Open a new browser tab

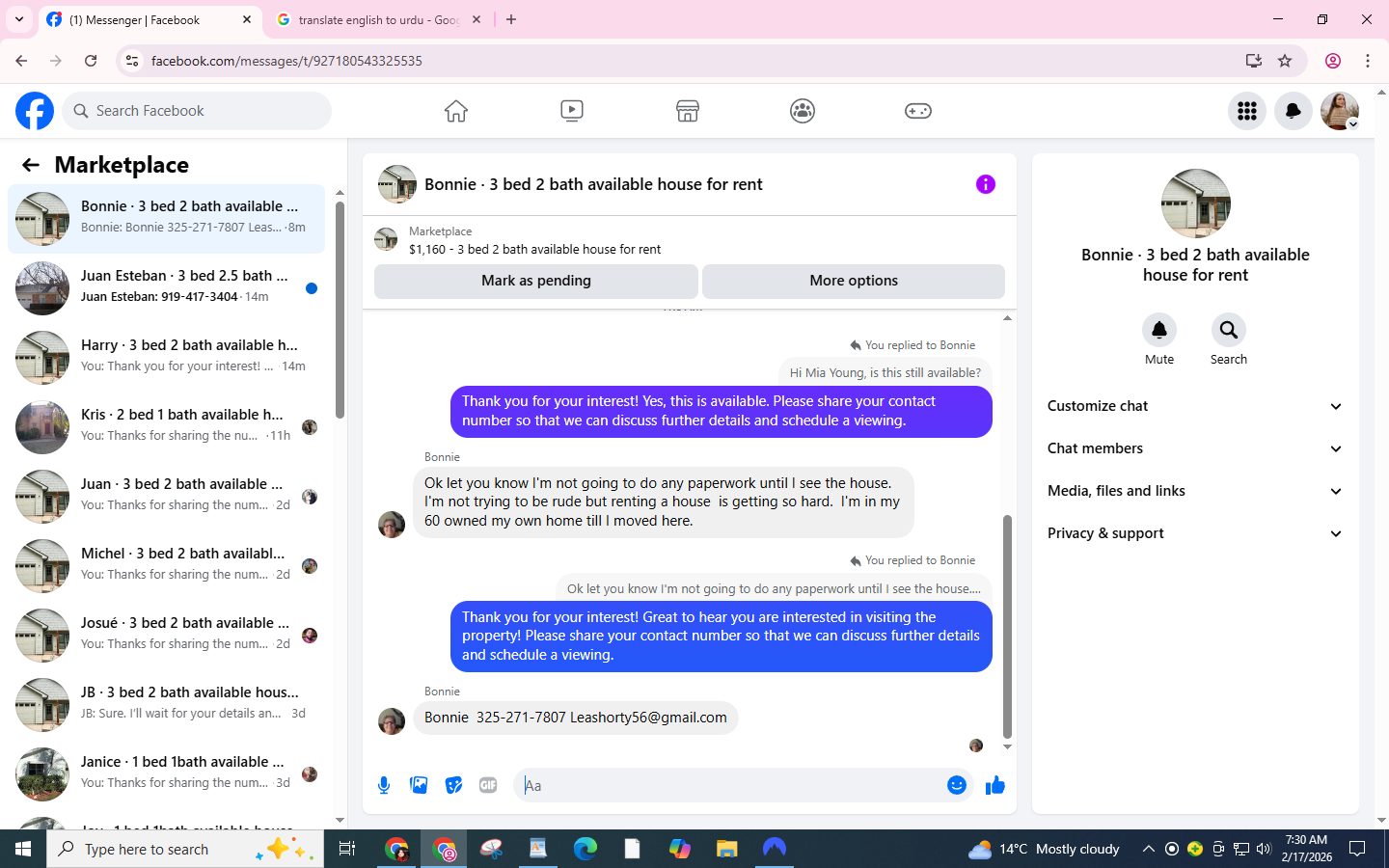pyautogui.click(x=511, y=19)
